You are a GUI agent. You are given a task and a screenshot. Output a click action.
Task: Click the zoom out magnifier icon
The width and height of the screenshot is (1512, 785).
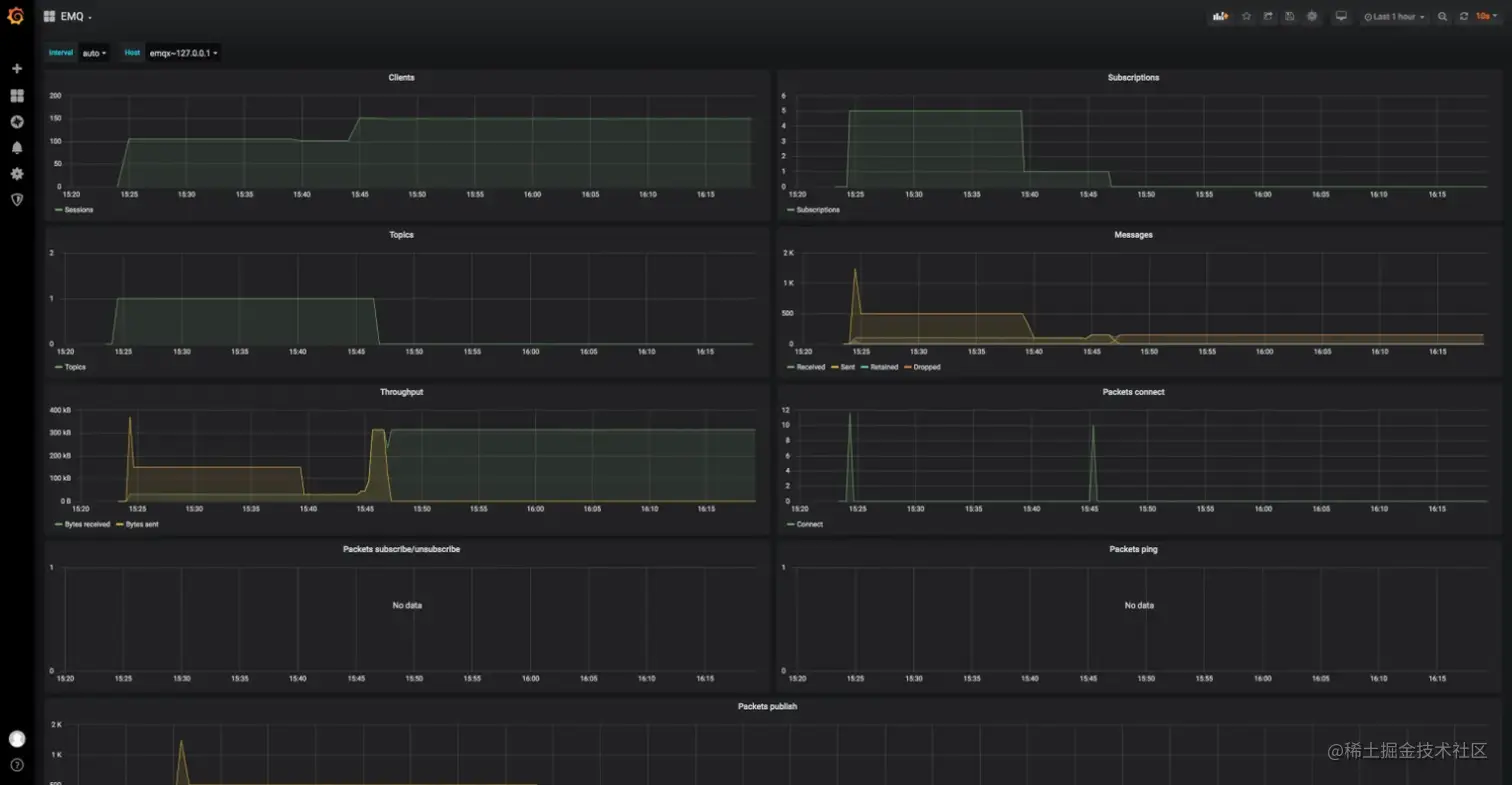click(x=1441, y=16)
